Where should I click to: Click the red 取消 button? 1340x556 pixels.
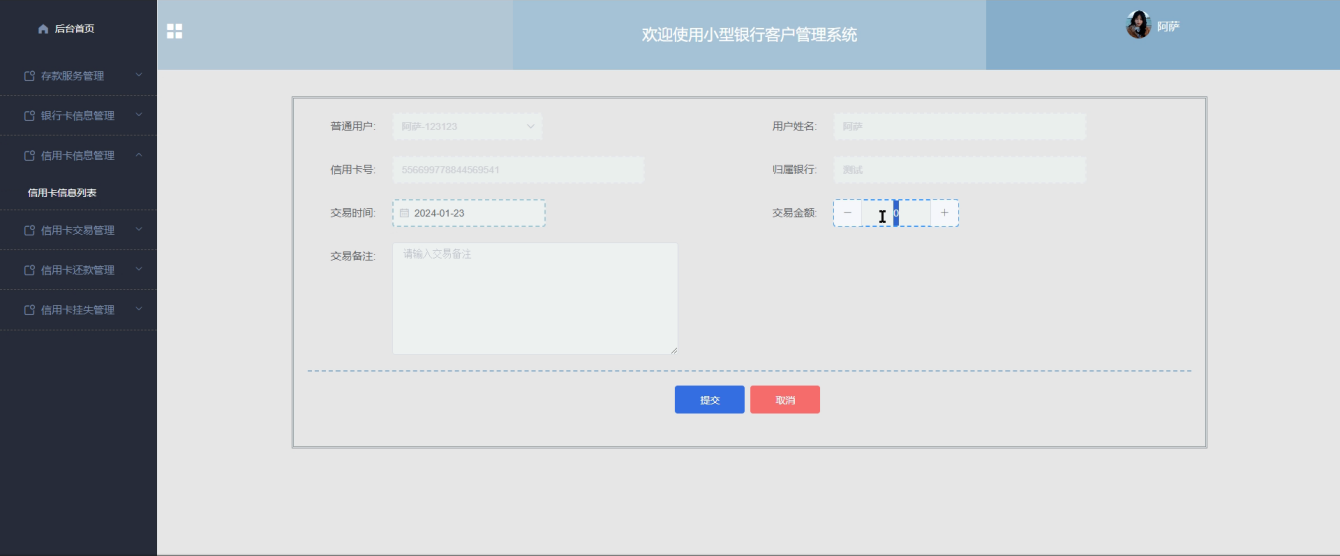point(785,400)
